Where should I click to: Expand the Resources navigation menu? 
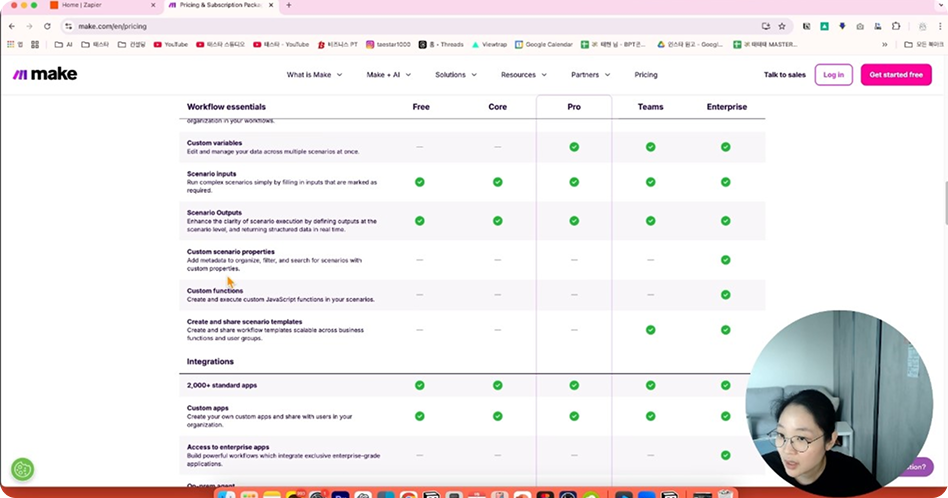(x=523, y=75)
